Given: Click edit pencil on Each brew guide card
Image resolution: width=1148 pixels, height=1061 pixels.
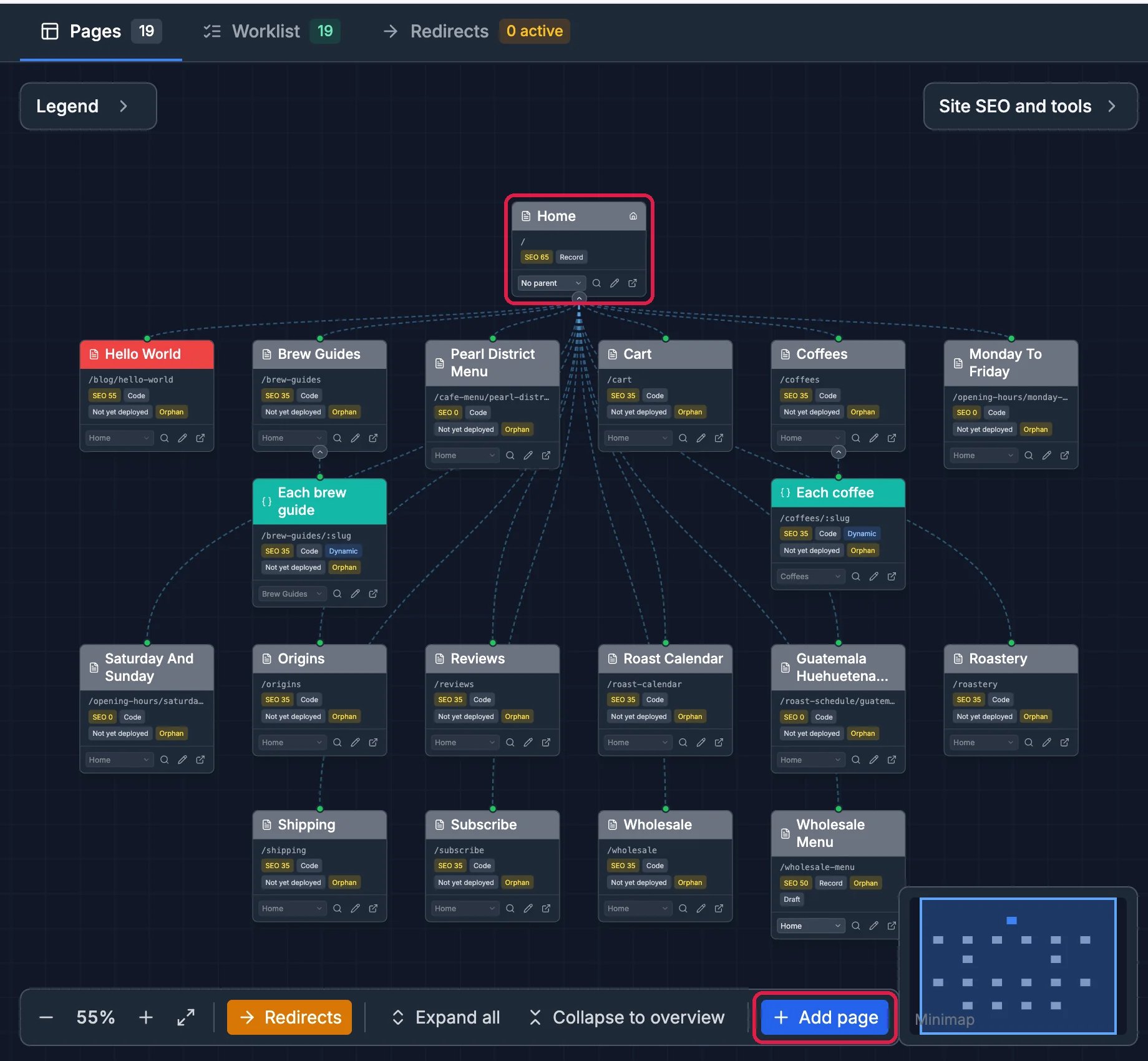Looking at the screenshot, I should pyautogui.click(x=355, y=594).
